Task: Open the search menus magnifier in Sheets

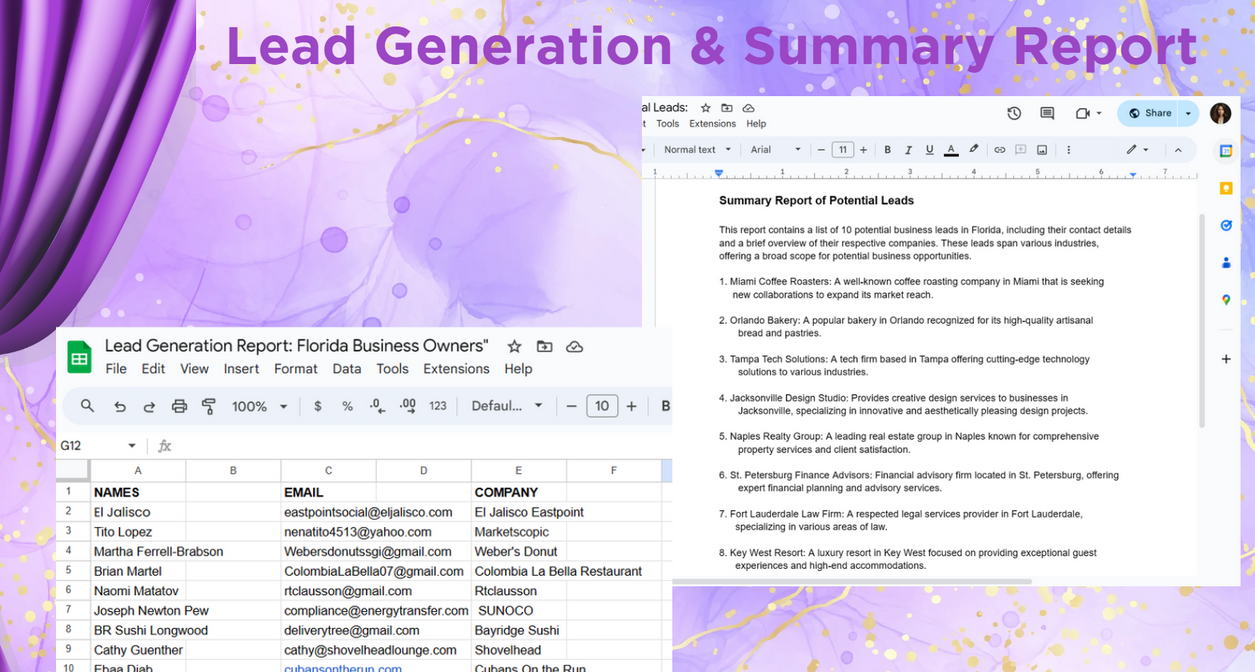Action: point(88,406)
